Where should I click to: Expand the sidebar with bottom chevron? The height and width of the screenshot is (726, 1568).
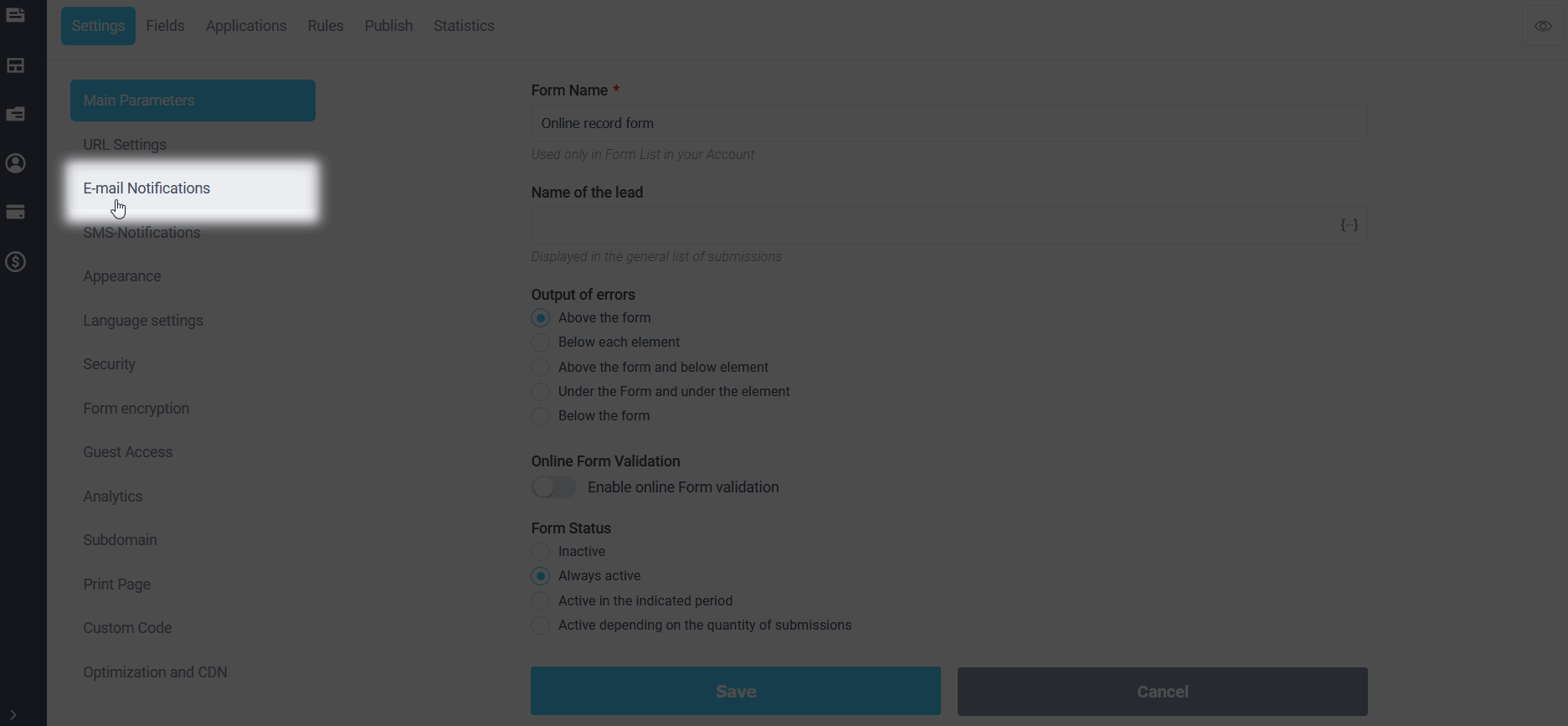pos(13,714)
